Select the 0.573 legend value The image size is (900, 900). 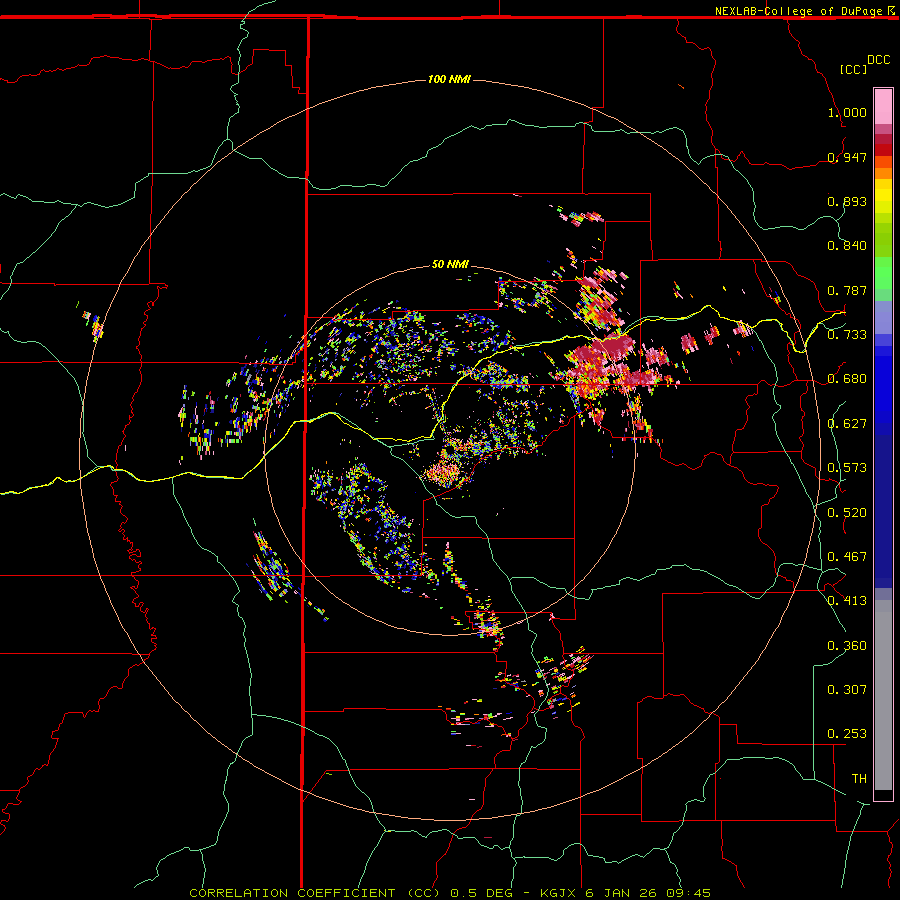(x=847, y=468)
